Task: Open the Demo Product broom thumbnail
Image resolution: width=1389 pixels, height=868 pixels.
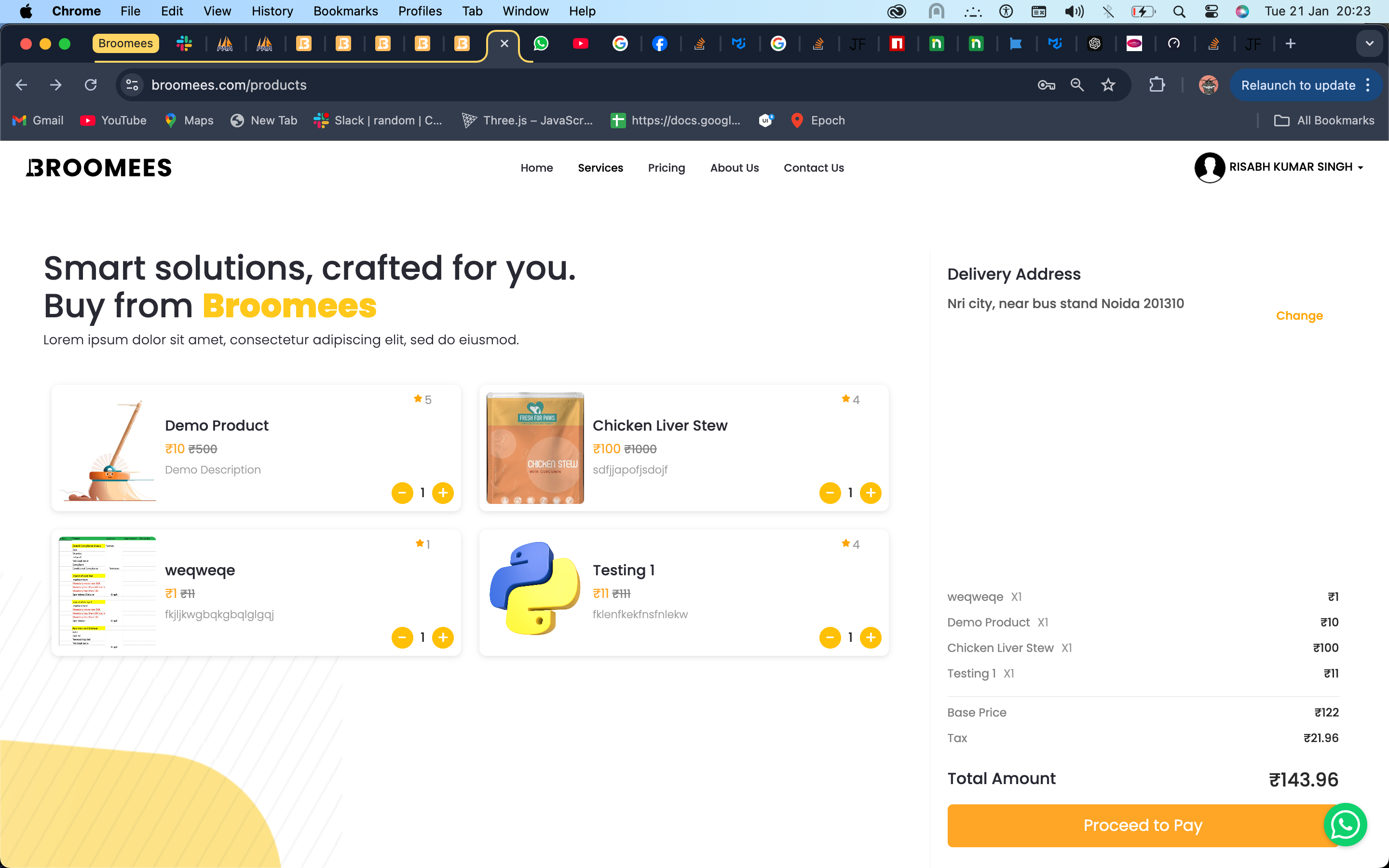Action: [x=108, y=448]
